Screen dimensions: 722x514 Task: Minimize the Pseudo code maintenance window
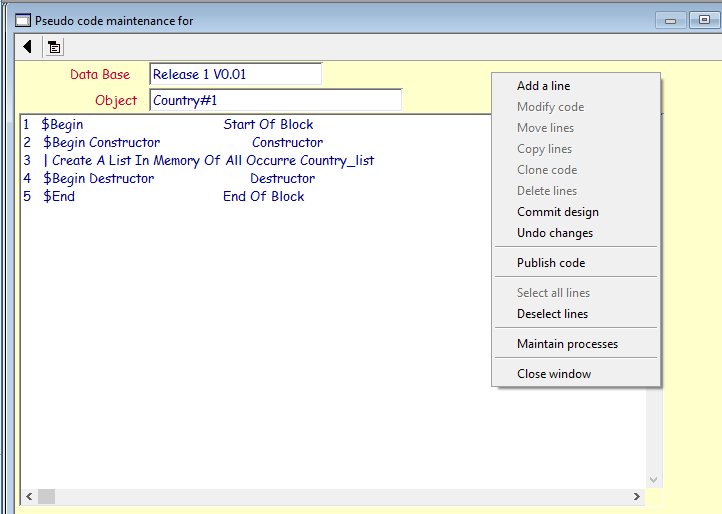click(669, 20)
